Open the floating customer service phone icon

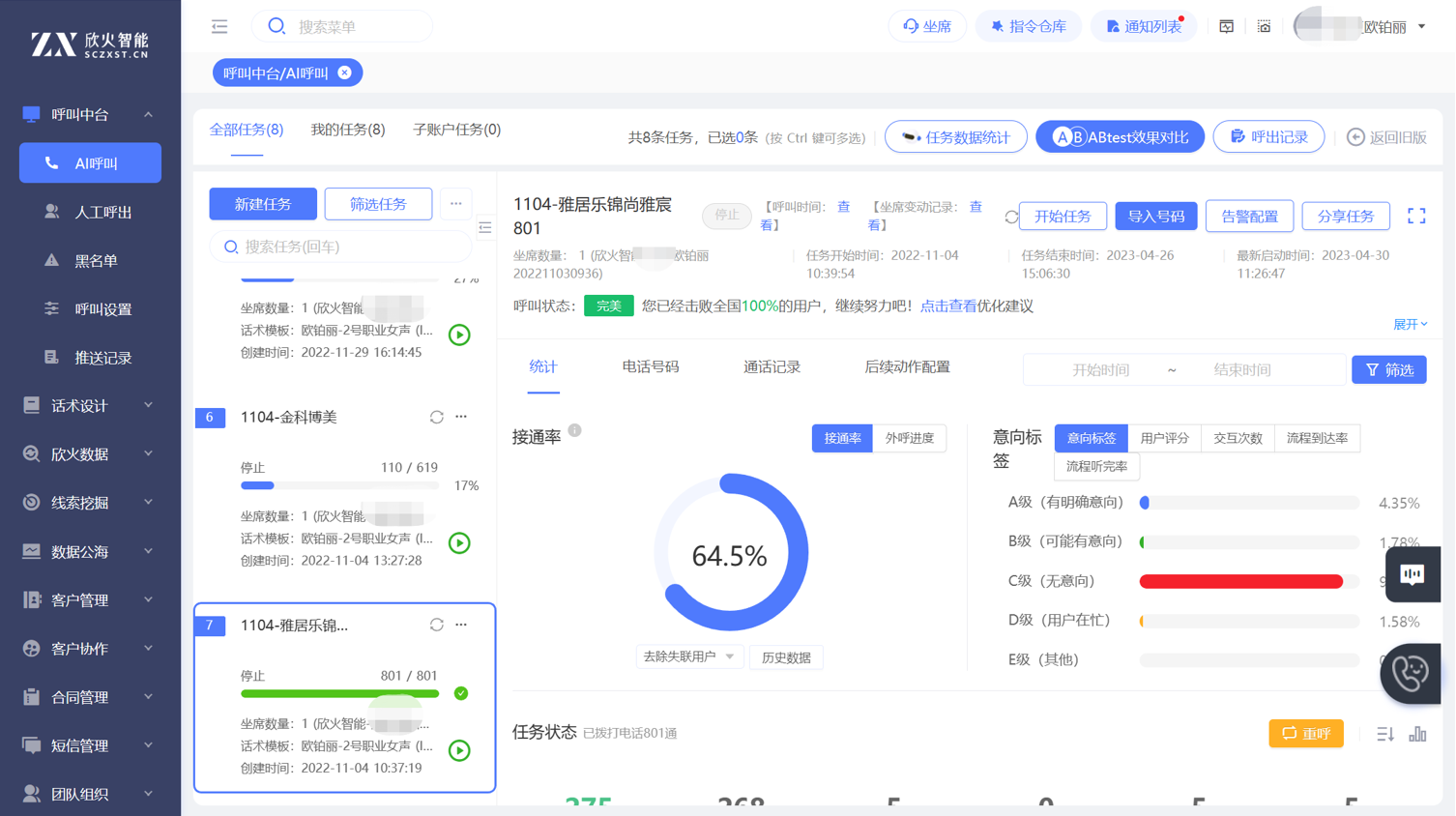[x=1410, y=673]
